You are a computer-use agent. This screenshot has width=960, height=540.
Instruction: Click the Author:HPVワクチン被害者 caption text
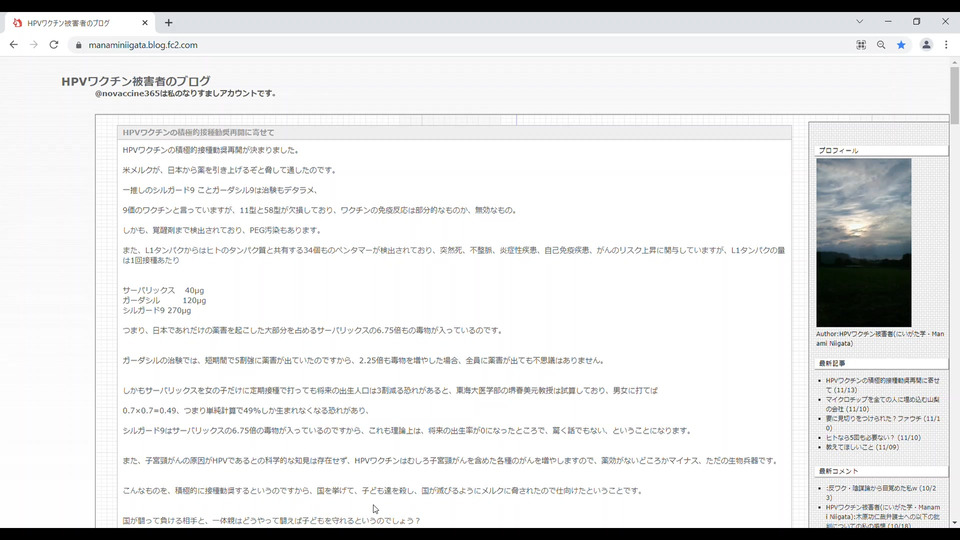click(x=880, y=339)
